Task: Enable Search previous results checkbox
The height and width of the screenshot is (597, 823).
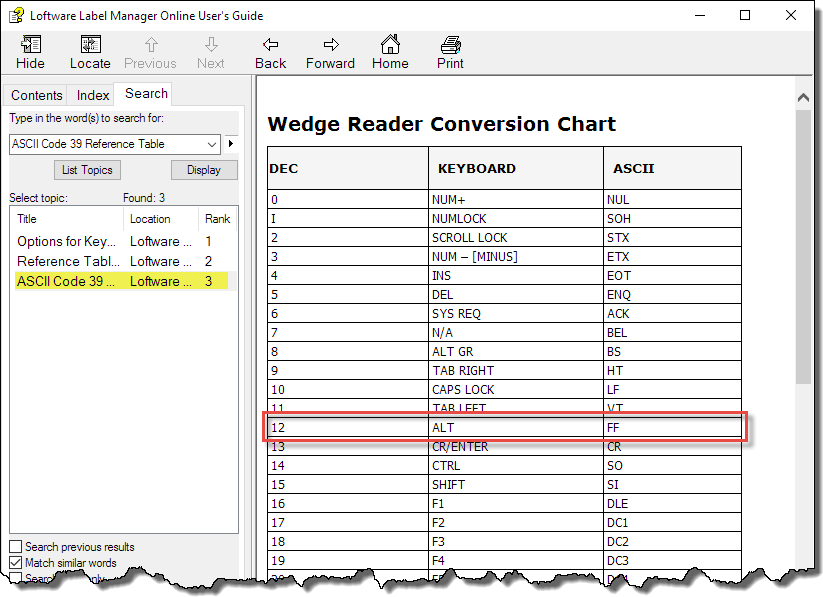Action: 15,547
